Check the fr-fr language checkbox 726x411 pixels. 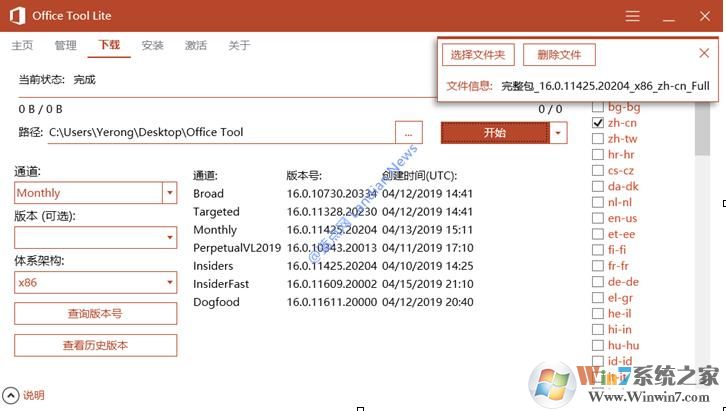598,266
